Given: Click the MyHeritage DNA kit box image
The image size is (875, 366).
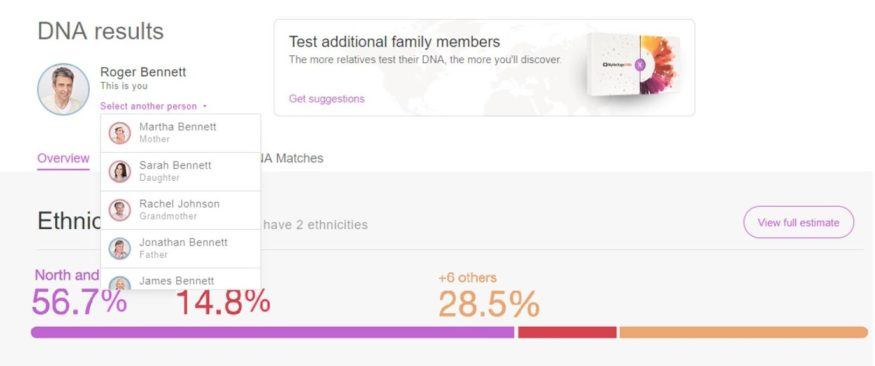Looking at the screenshot, I should (x=633, y=65).
